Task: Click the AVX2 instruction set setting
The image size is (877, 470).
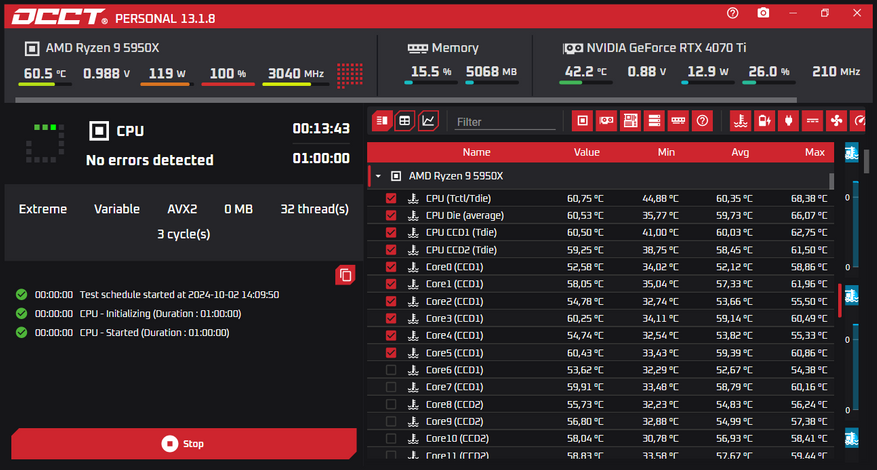Action: 182,209
